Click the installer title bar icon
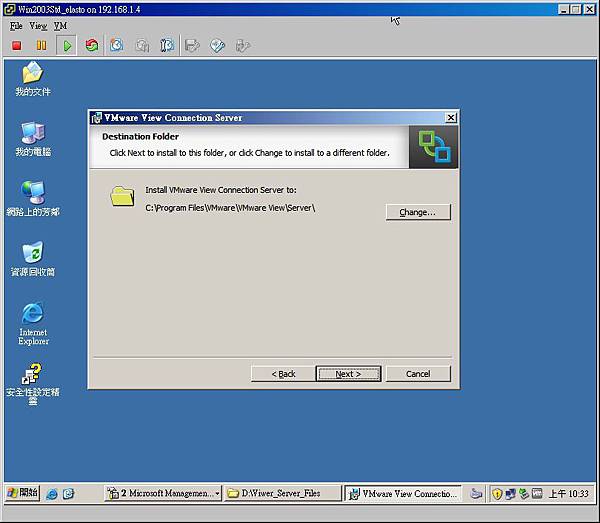Screen dimensions: 600x523 (96, 118)
